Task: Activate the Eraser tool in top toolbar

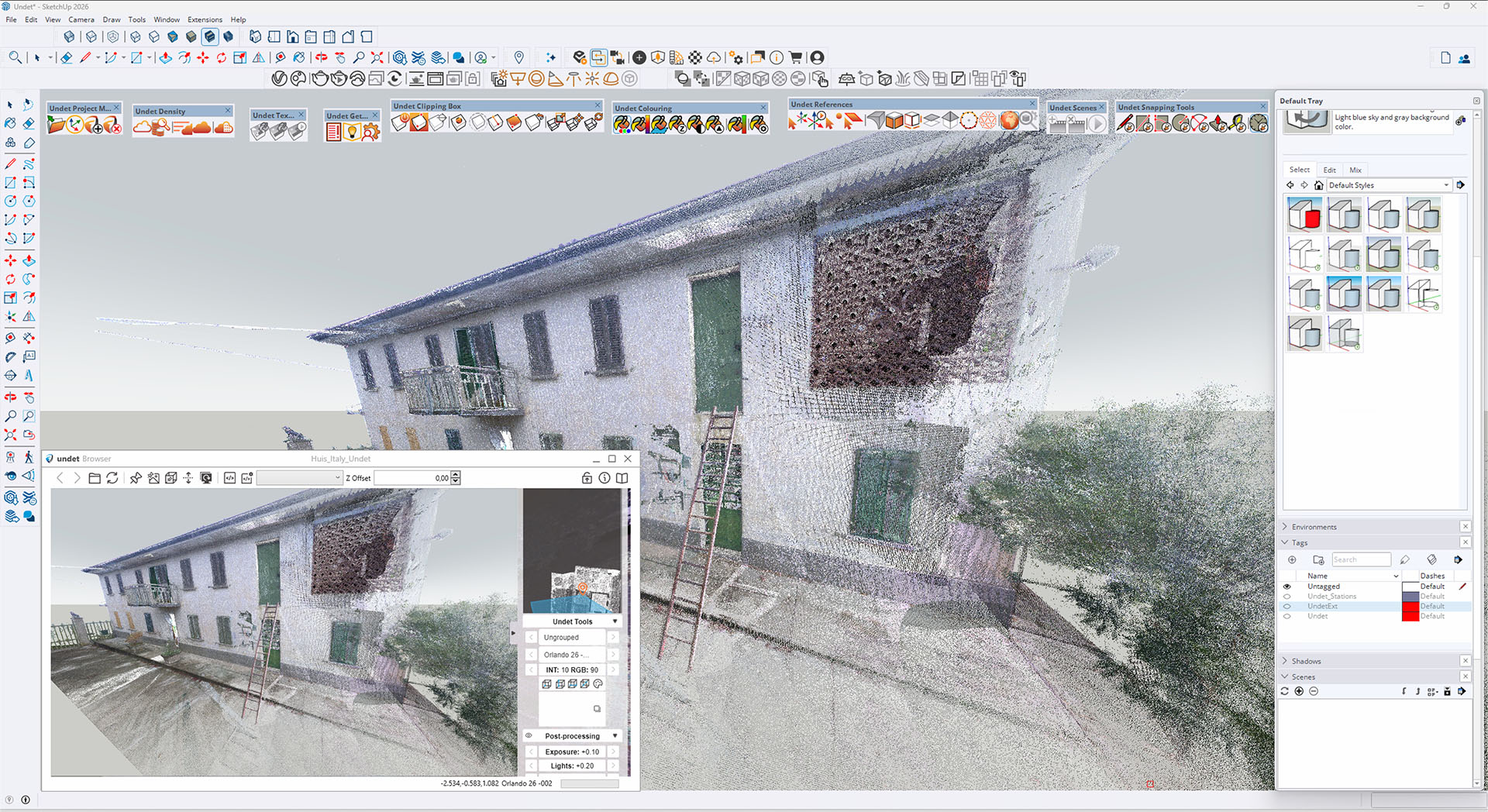Action: tap(67, 58)
